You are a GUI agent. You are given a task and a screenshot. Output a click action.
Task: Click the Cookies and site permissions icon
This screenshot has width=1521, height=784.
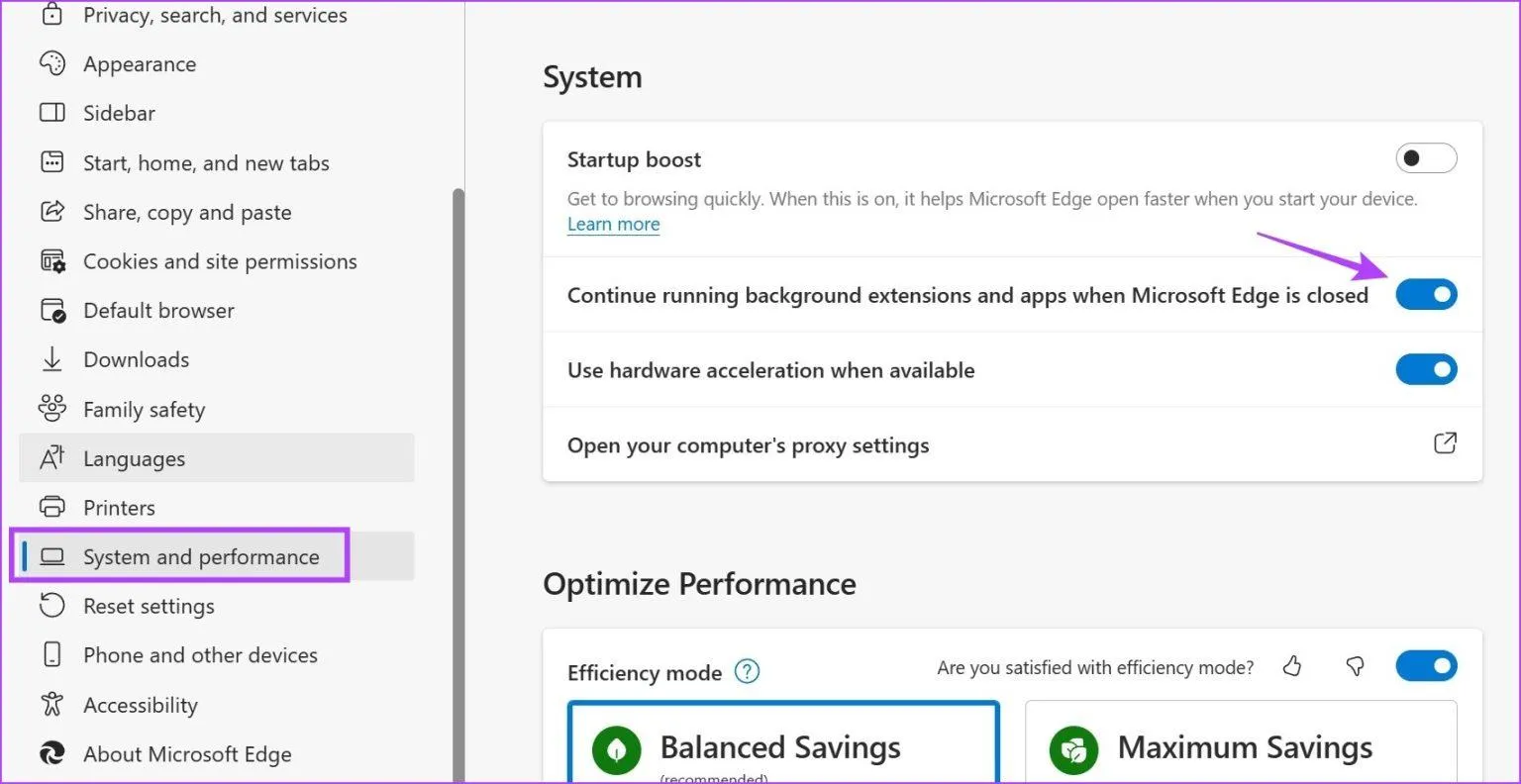(52, 261)
